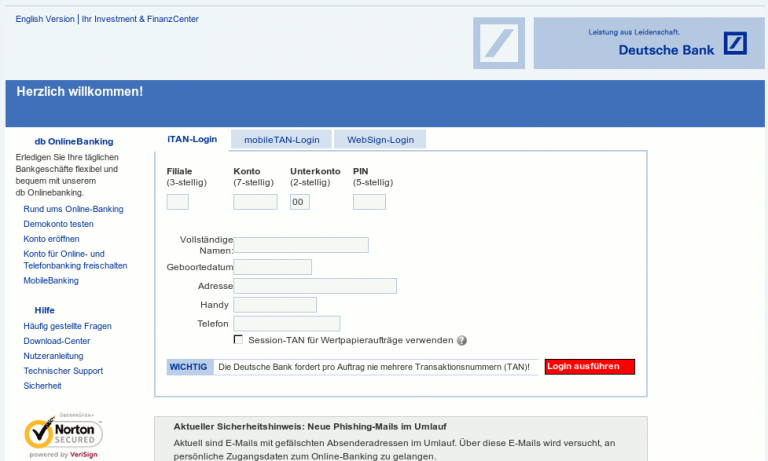Click the Norton Secured seal
Viewport: 768px width, 461px height.
[x=63, y=431]
